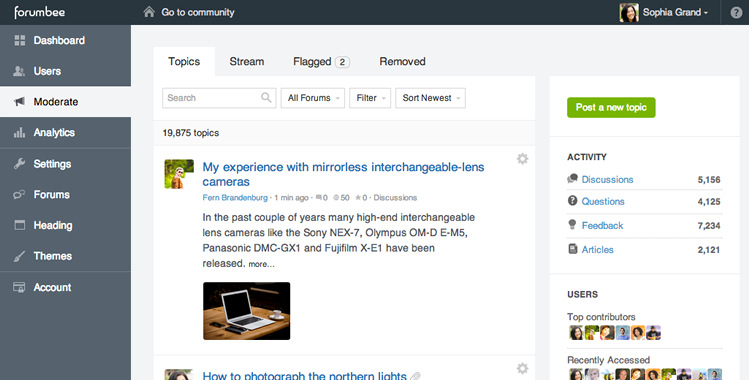Open Settings in the sidebar
Screen dimensions: 749x380
tap(65, 164)
